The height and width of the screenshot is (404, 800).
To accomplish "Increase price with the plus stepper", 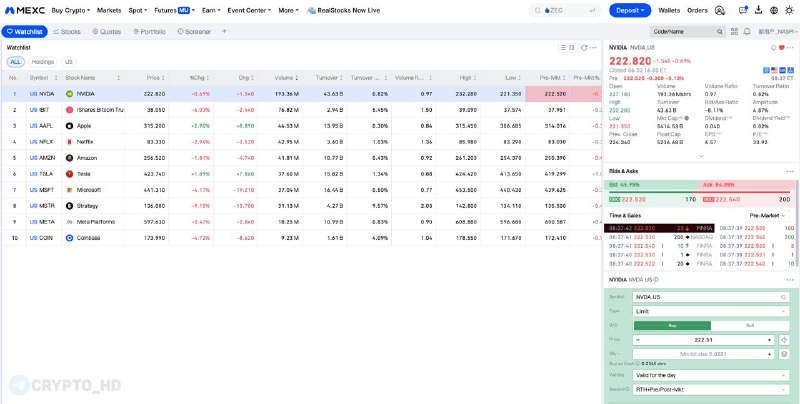I will [770, 340].
